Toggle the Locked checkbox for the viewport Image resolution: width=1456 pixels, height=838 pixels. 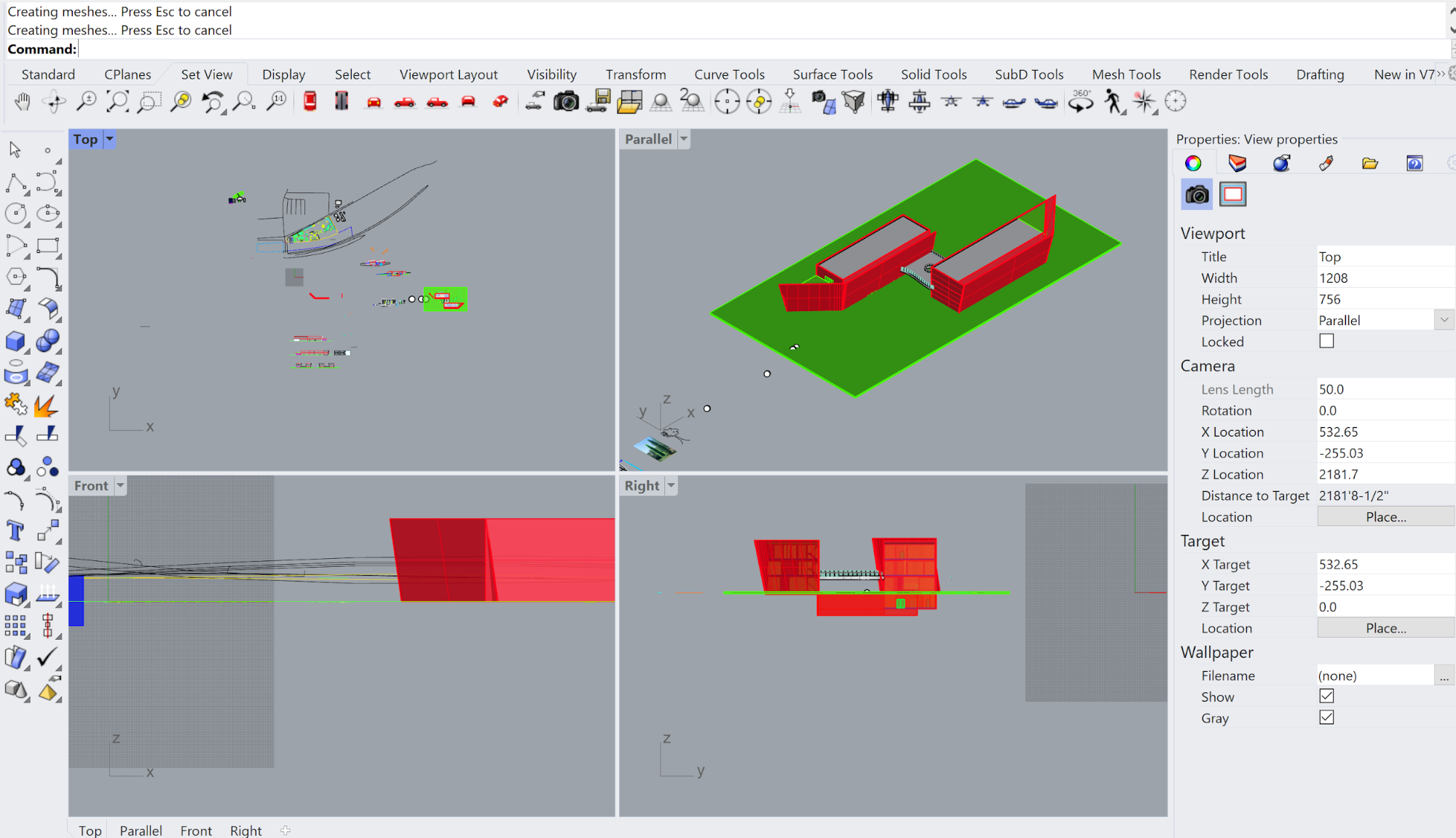1326,340
